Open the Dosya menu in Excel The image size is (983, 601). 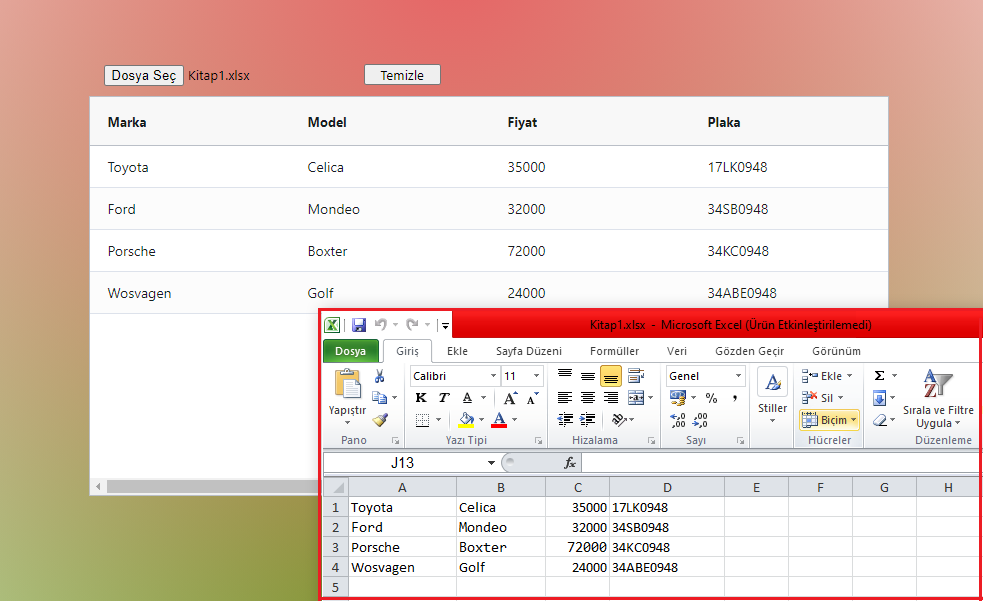351,351
